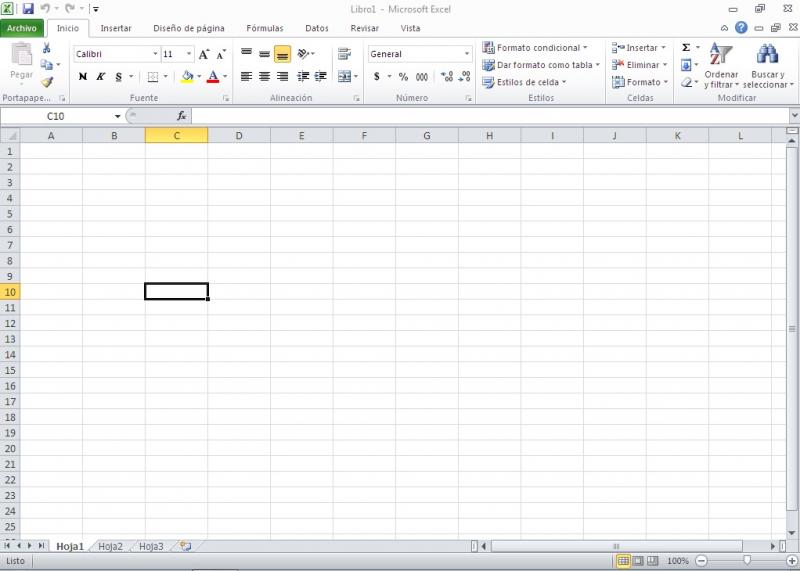
Task: Click the Cut scissors icon
Action: 47,48
